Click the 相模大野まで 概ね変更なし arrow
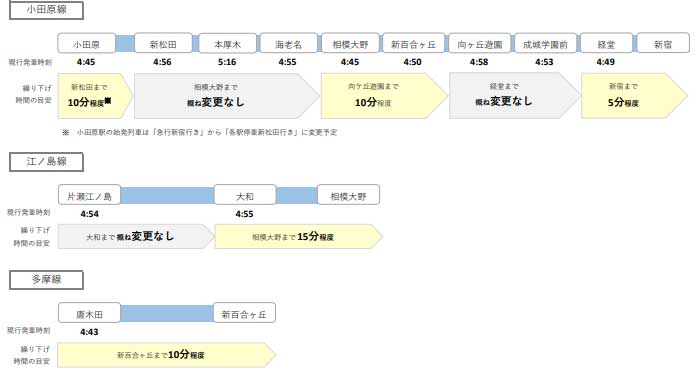 click(226, 96)
